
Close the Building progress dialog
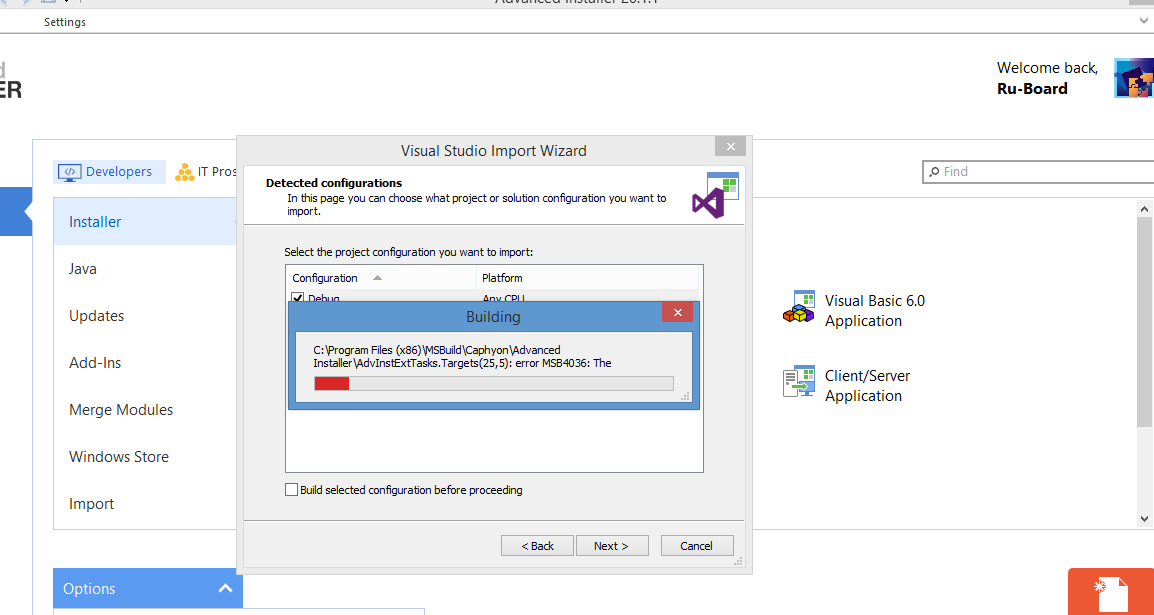click(677, 313)
